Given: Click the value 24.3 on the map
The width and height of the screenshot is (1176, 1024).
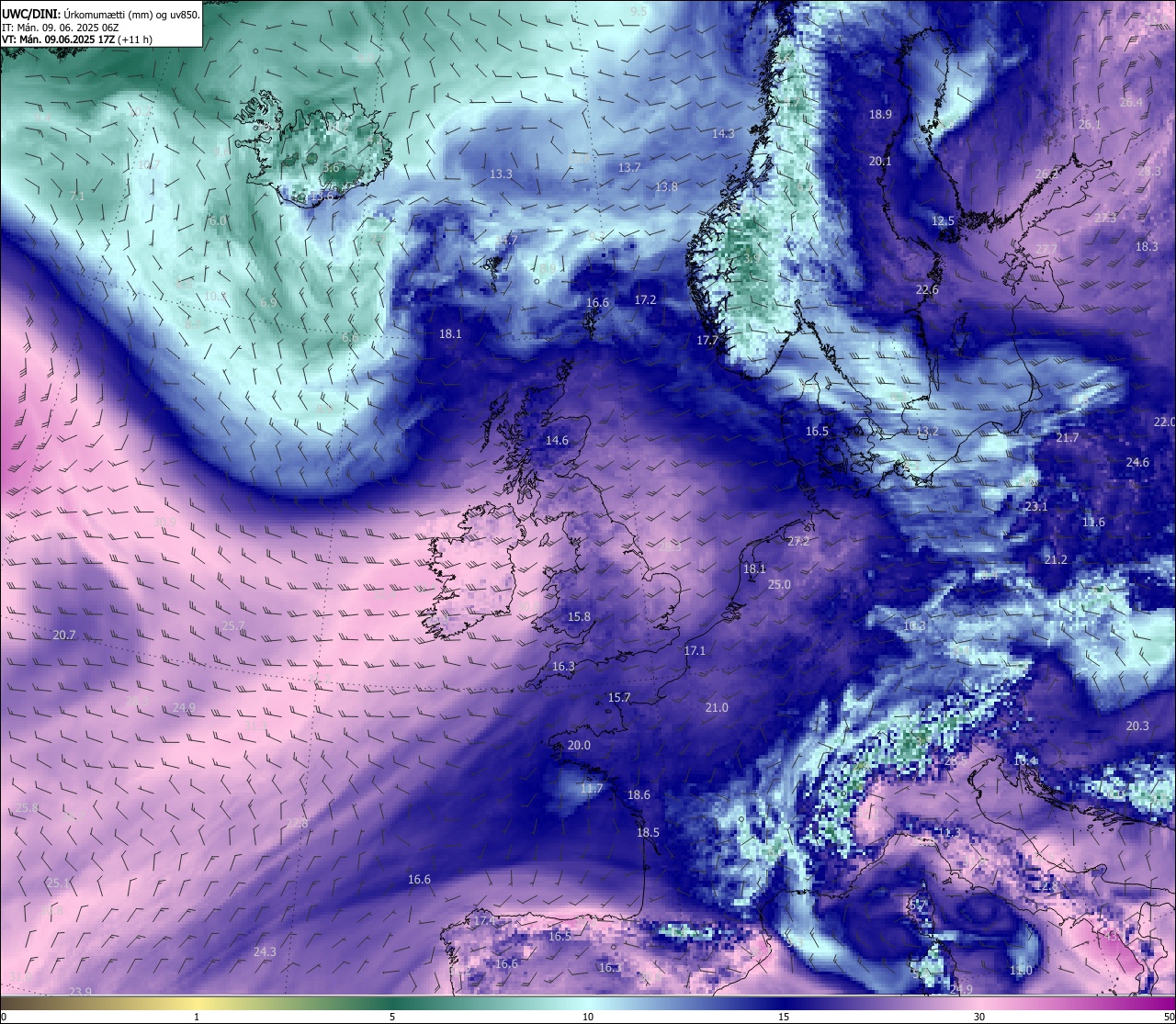Looking at the screenshot, I should [x=265, y=952].
